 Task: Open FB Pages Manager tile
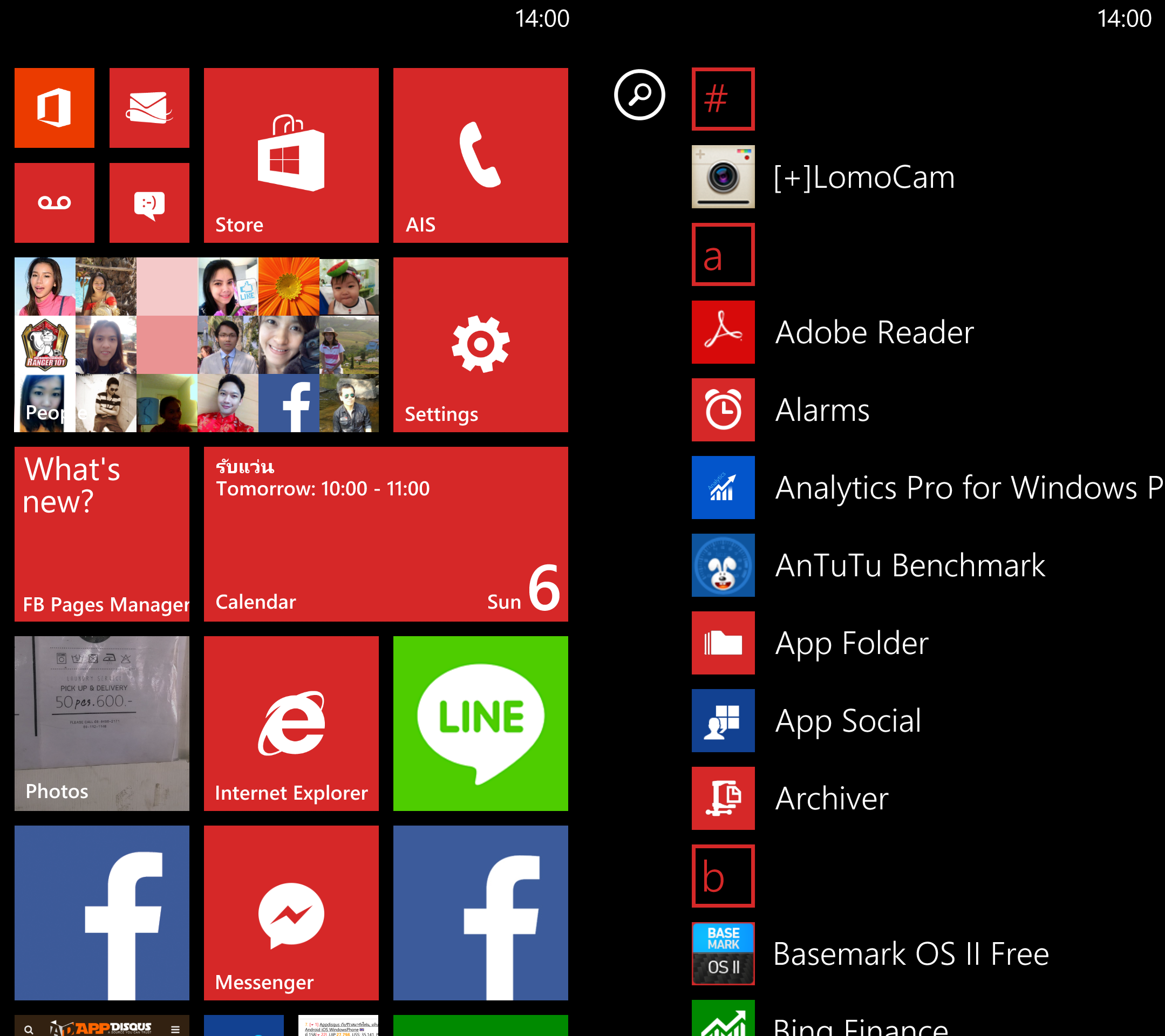pos(102,534)
